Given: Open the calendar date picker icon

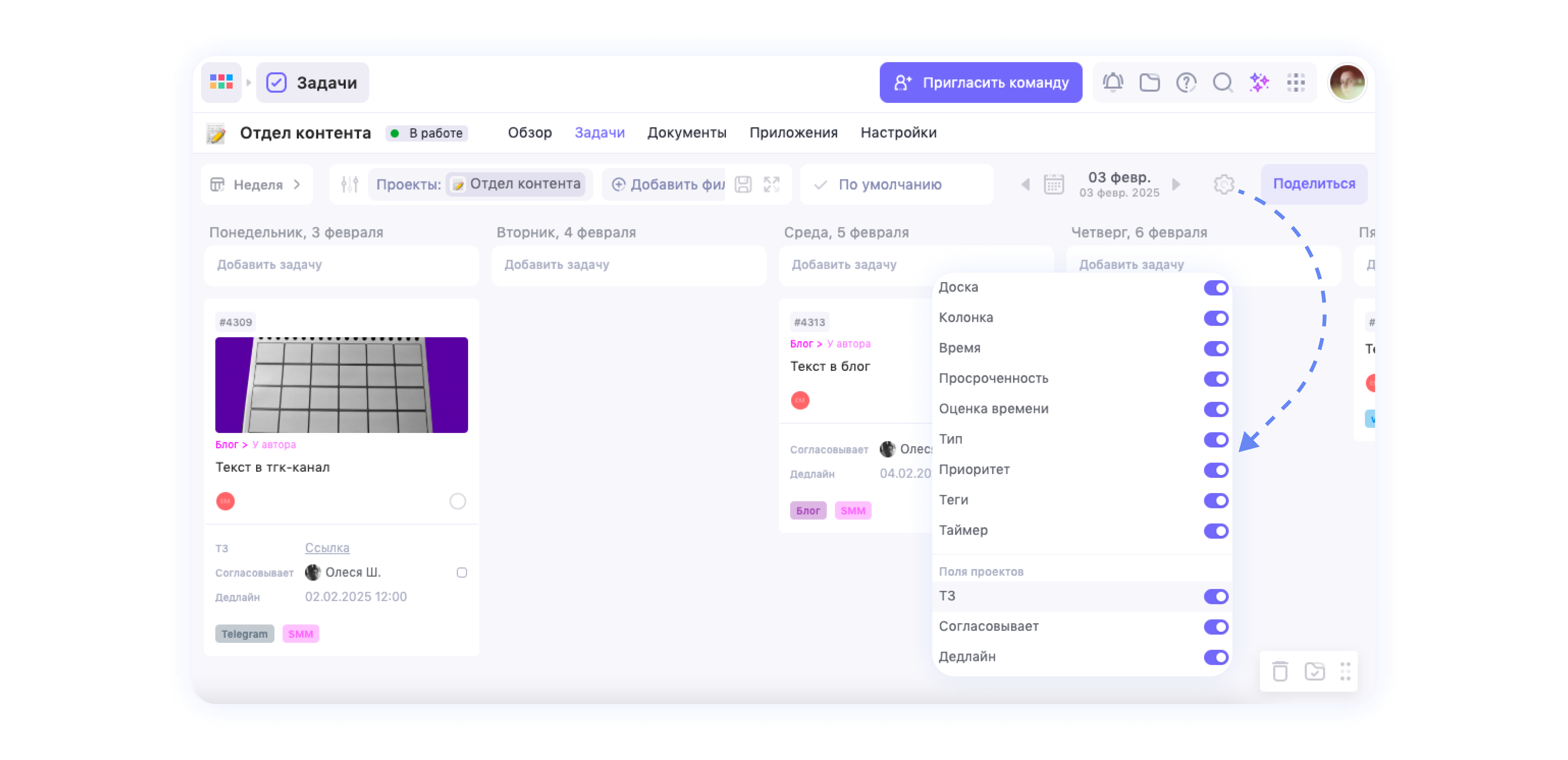Looking at the screenshot, I should tap(1054, 184).
